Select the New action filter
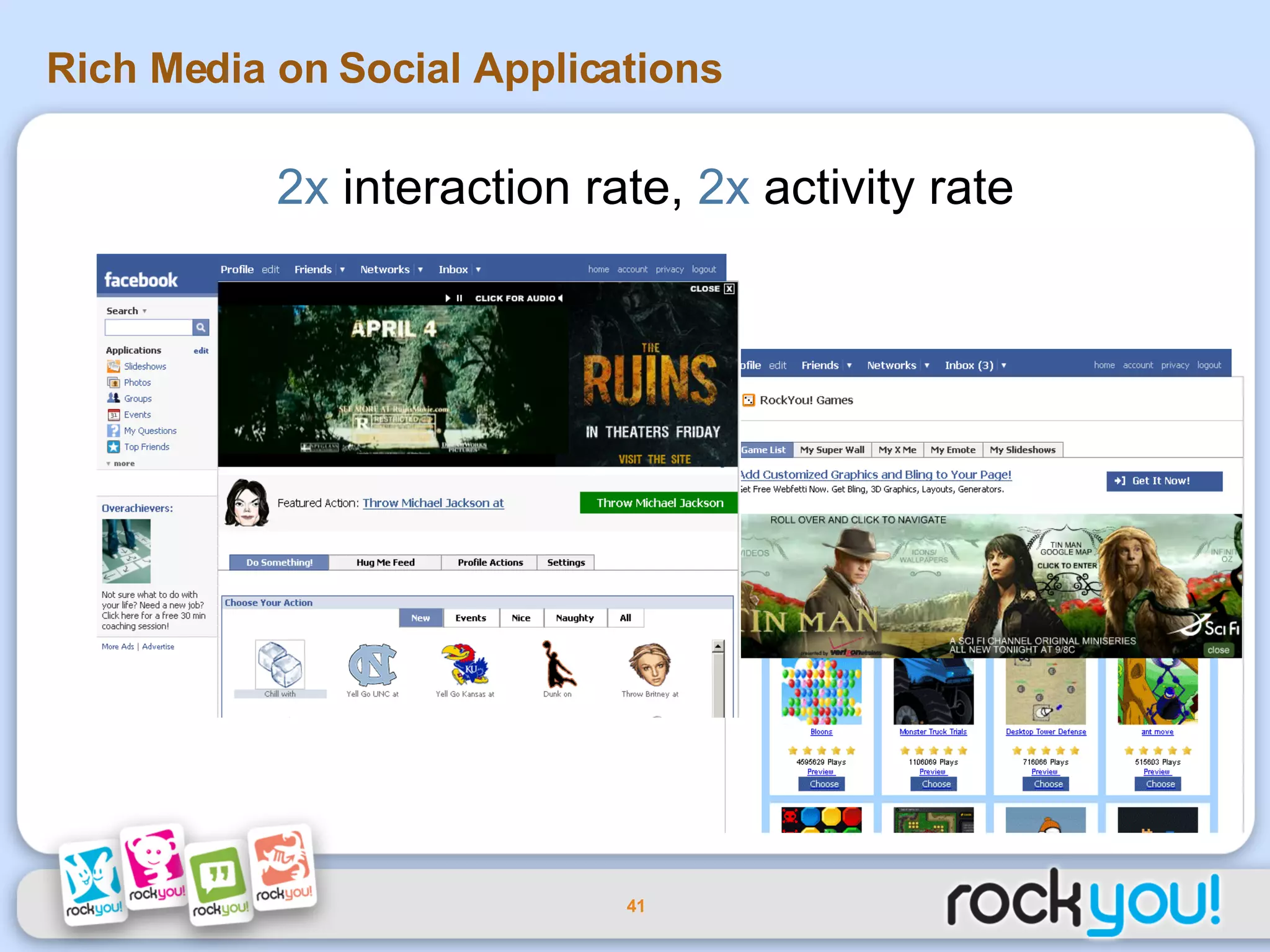Screen dimensions: 1270x952 coord(420,618)
